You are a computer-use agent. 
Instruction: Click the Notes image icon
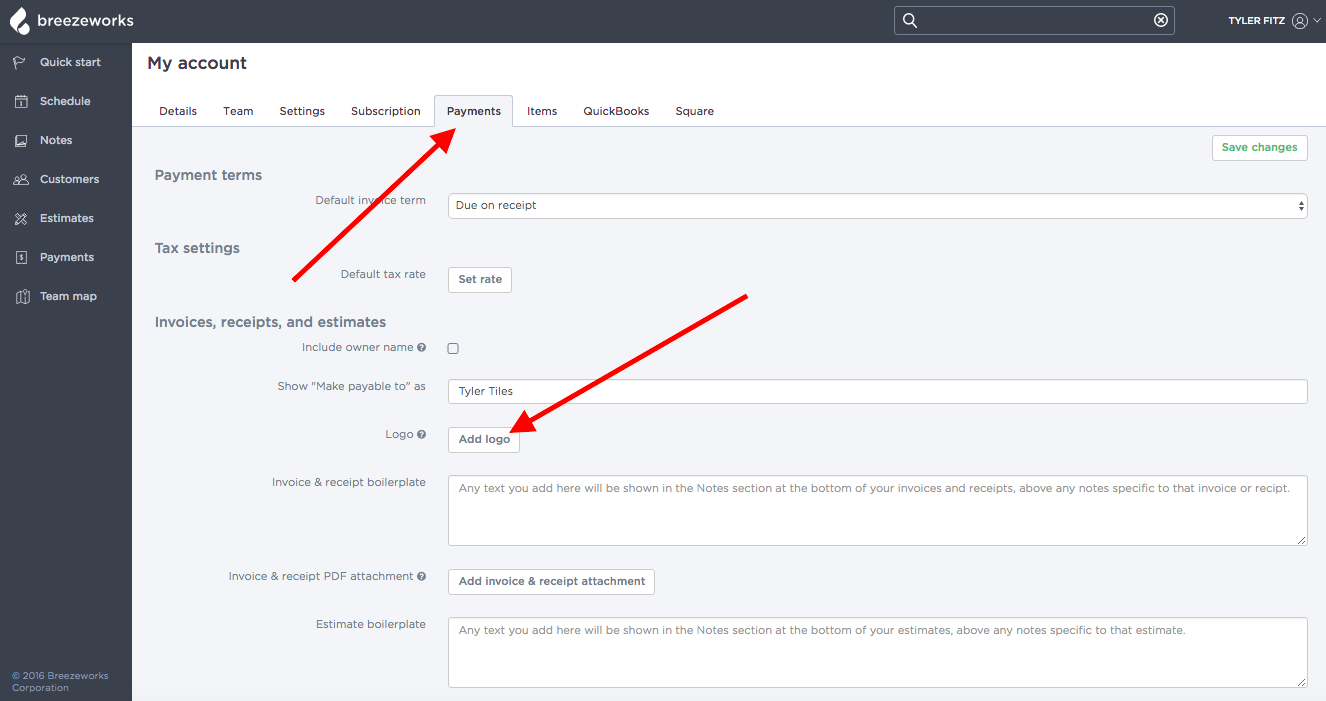(20, 140)
